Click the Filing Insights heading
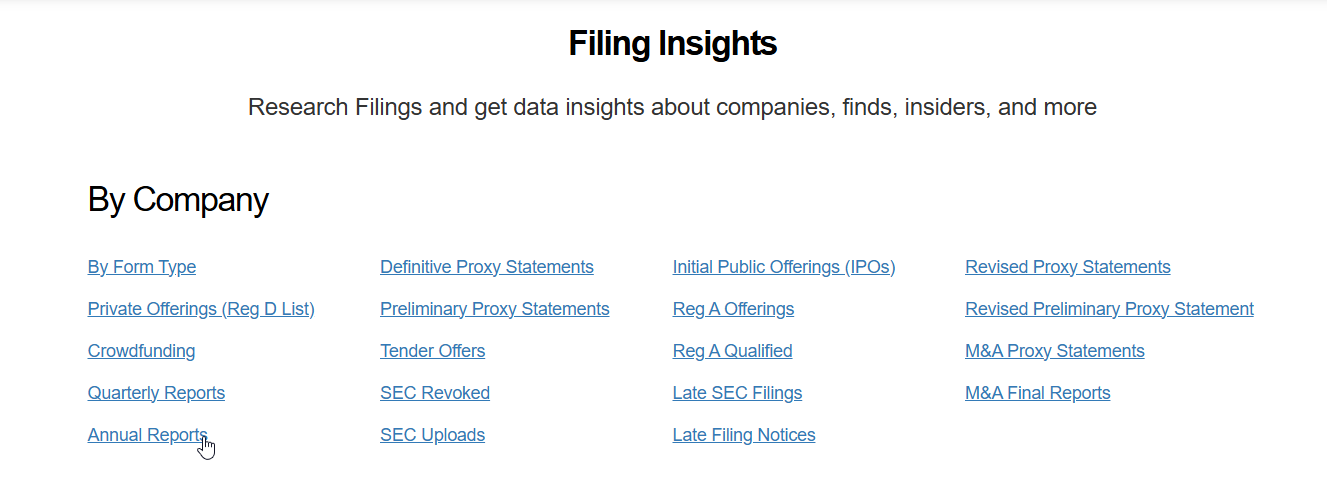This screenshot has width=1327, height=485. (x=672, y=44)
